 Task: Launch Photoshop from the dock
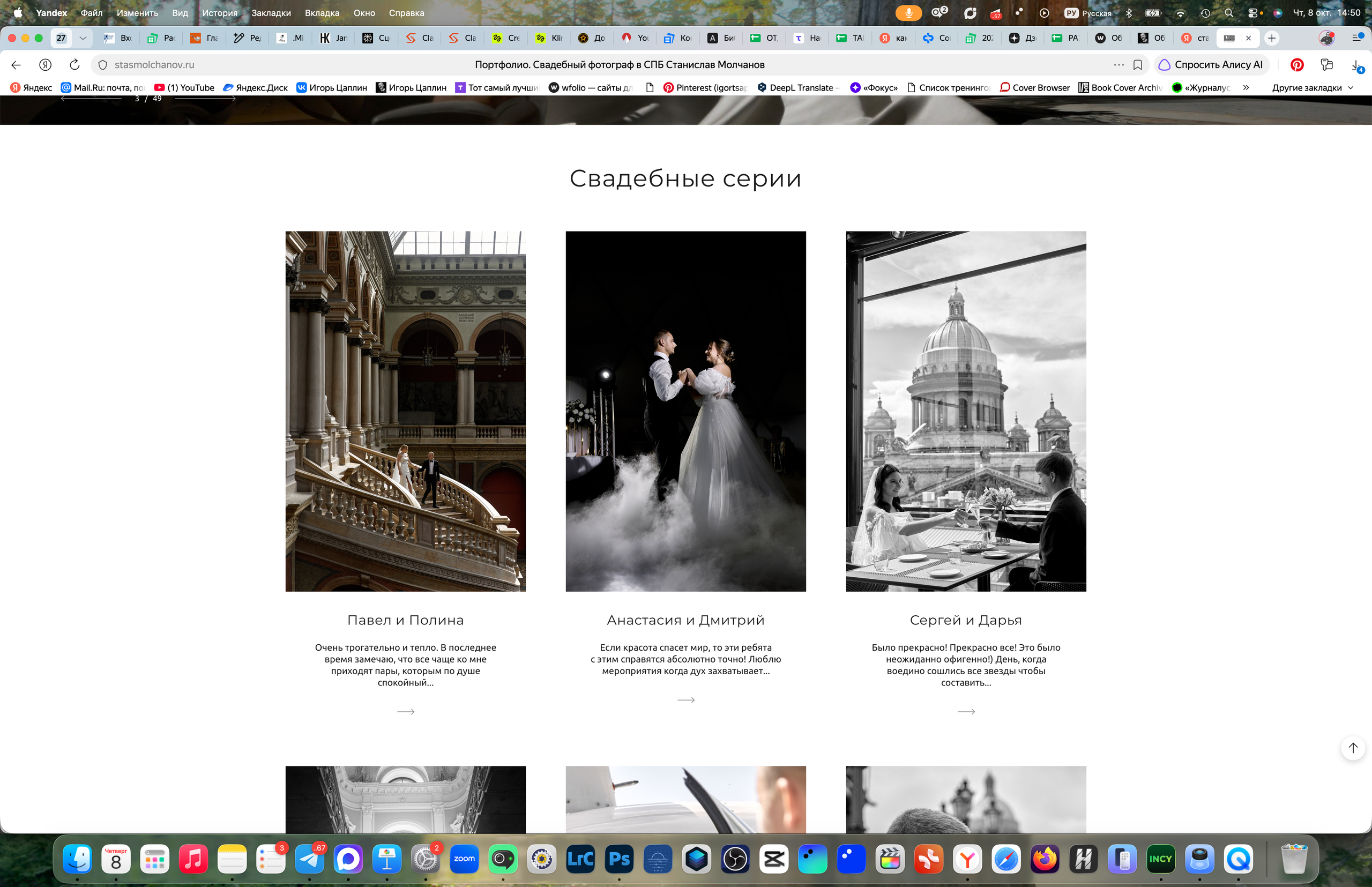point(619,859)
